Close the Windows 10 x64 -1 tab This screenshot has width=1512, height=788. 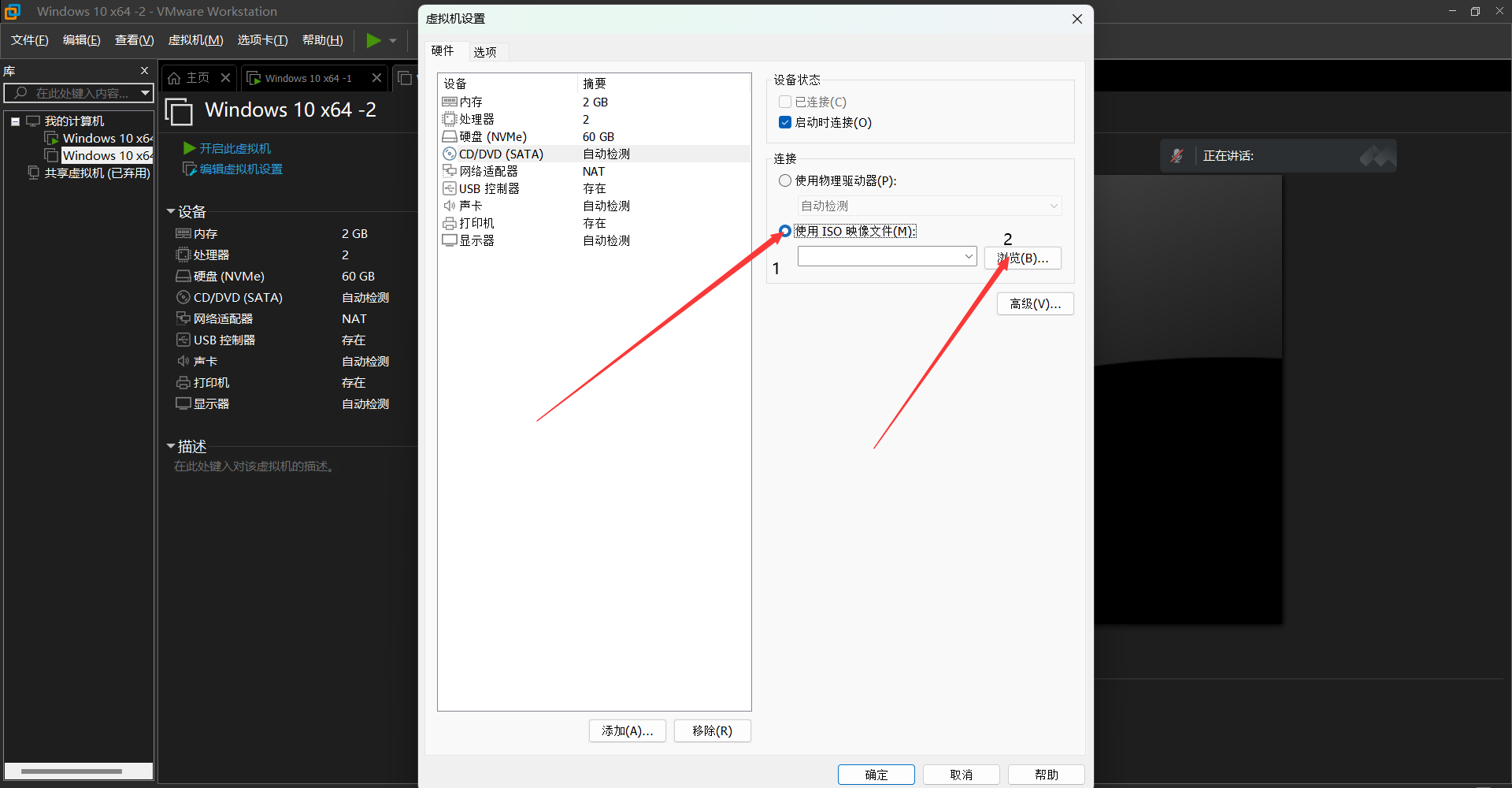(x=376, y=77)
